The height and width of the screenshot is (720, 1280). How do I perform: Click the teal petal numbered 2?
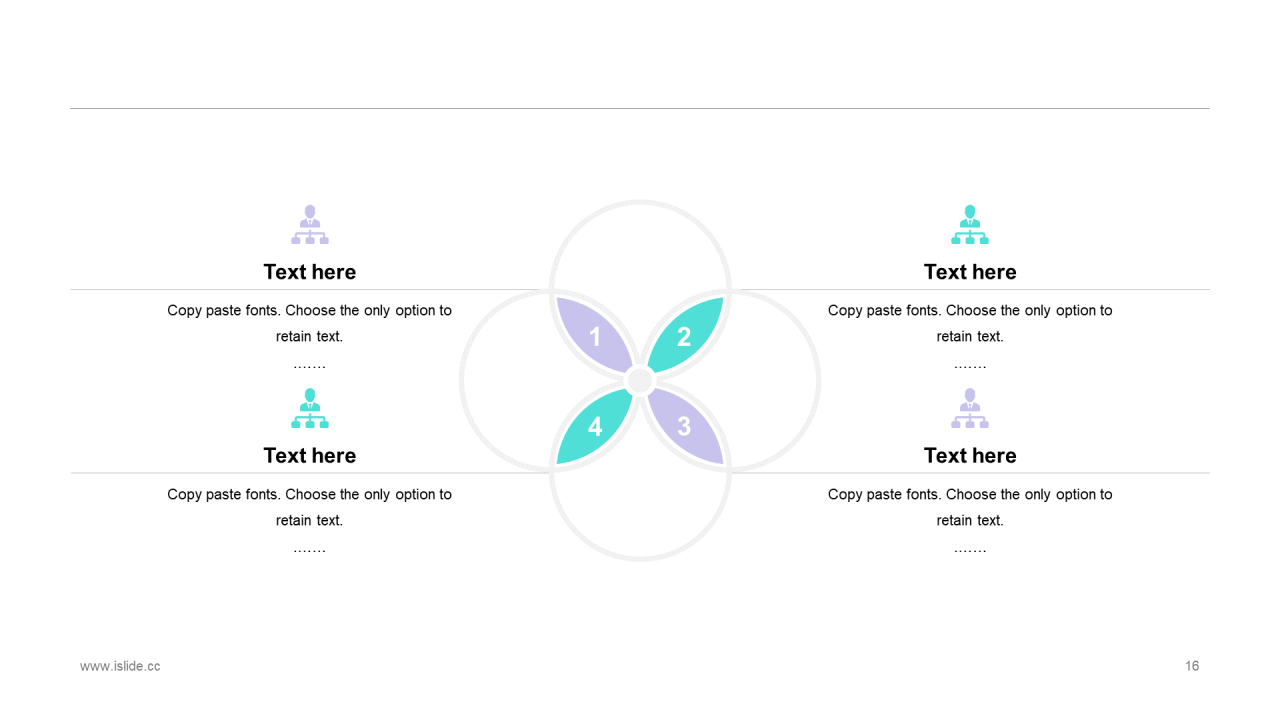point(686,335)
